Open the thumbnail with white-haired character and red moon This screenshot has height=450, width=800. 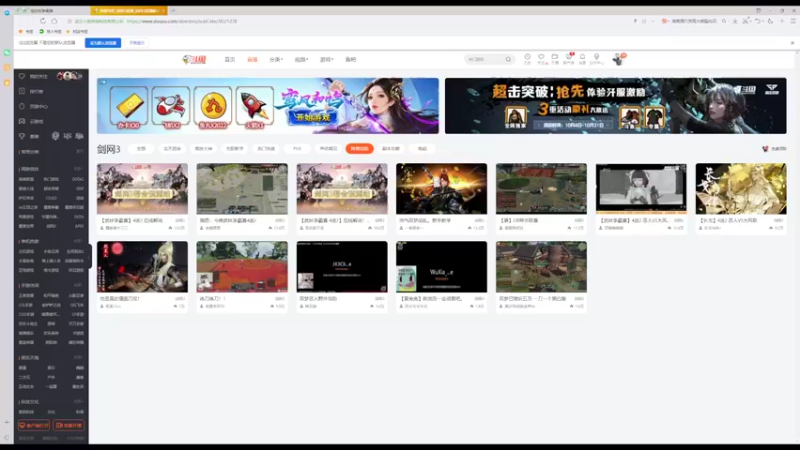tap(142, 267)
